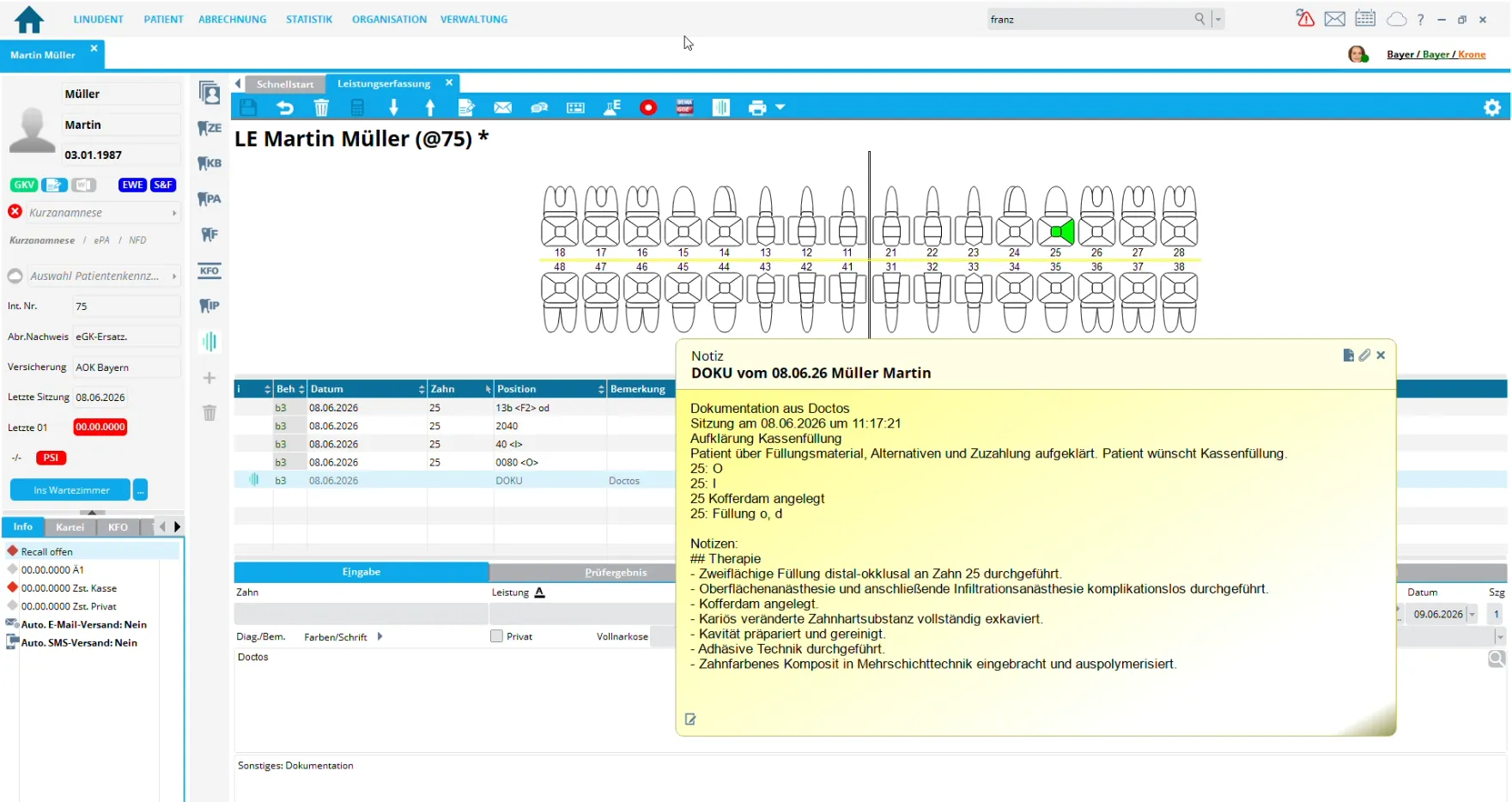
Task: Open the VERWALTUNG menu
Action: (474, 19)
